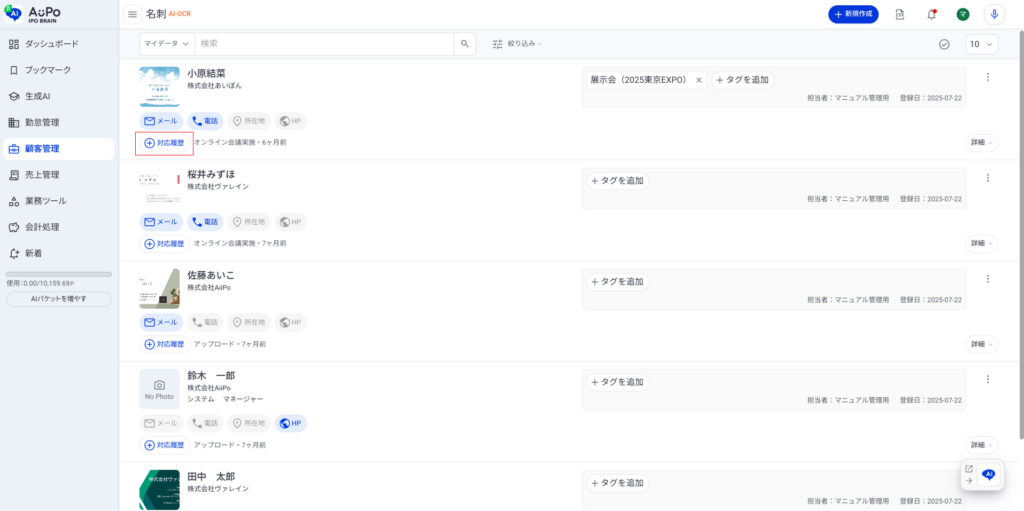Screen dimensions: 1024x511
Task: Expand 詳細 for 佐藤あいこ card
Action: pos(981,344)
